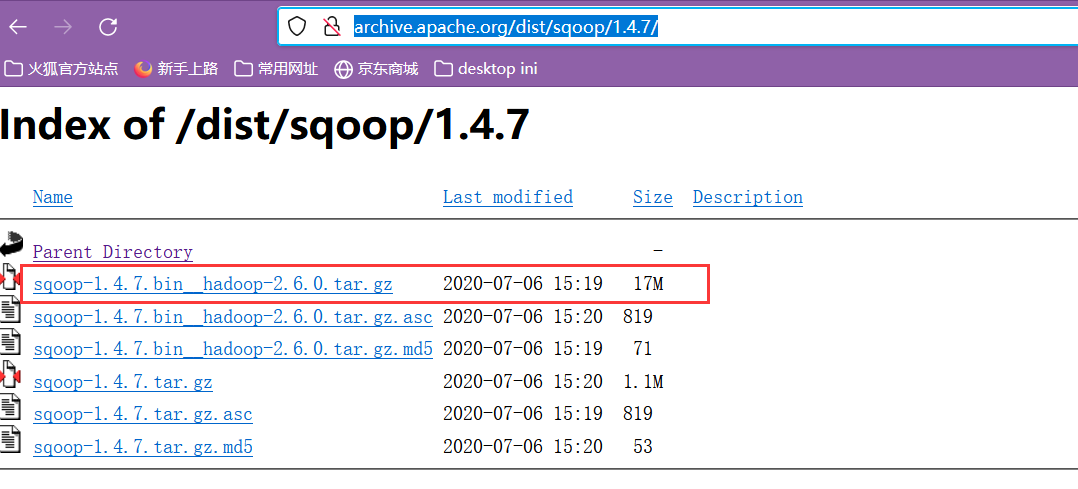Sort listing by Last modified column
This screenshot has height=489, width=1078.
click(507, 197)
